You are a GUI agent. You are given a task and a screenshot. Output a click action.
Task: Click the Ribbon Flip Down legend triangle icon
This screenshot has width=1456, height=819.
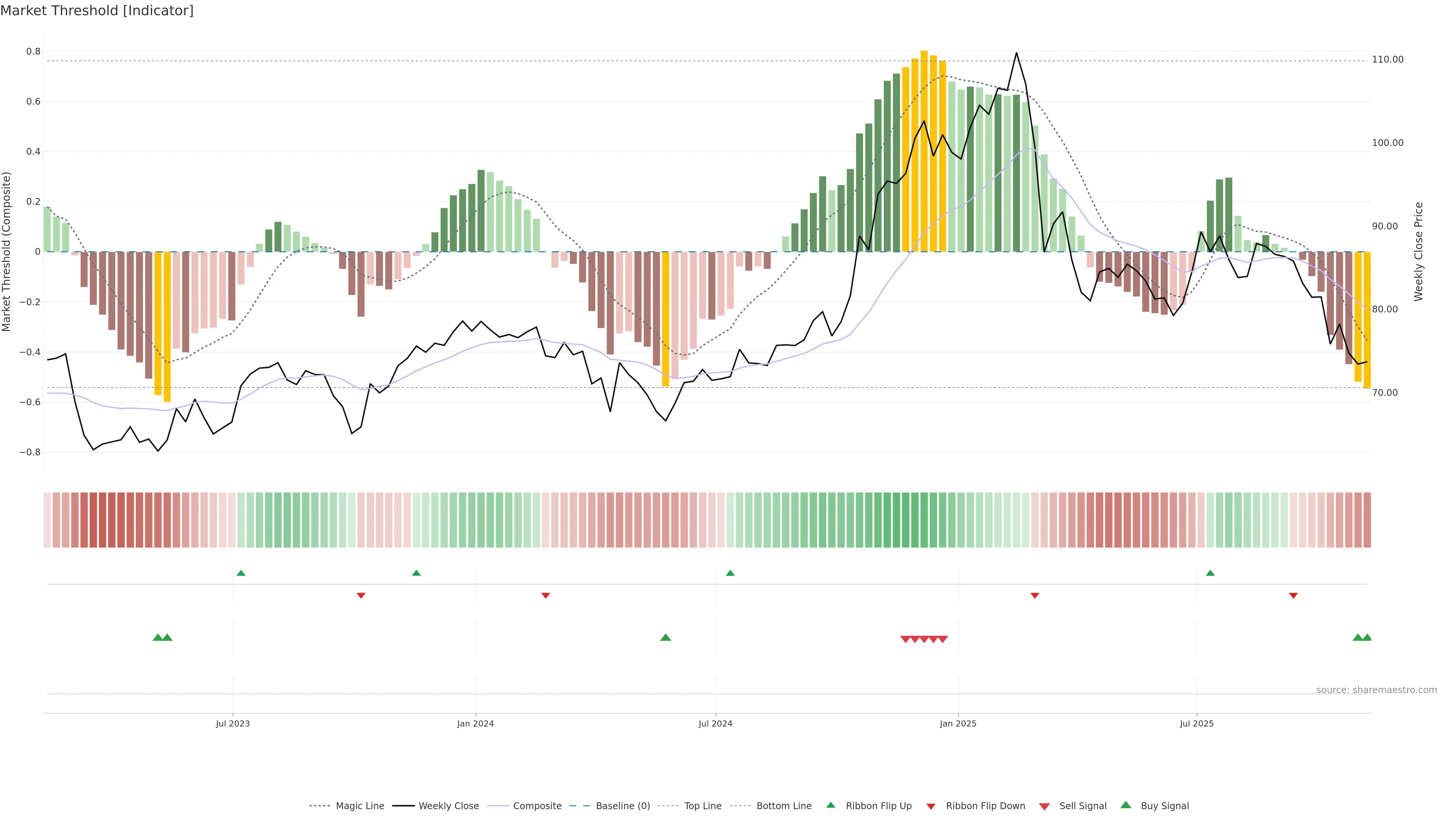pyautogui.click(x=930, y=806)
